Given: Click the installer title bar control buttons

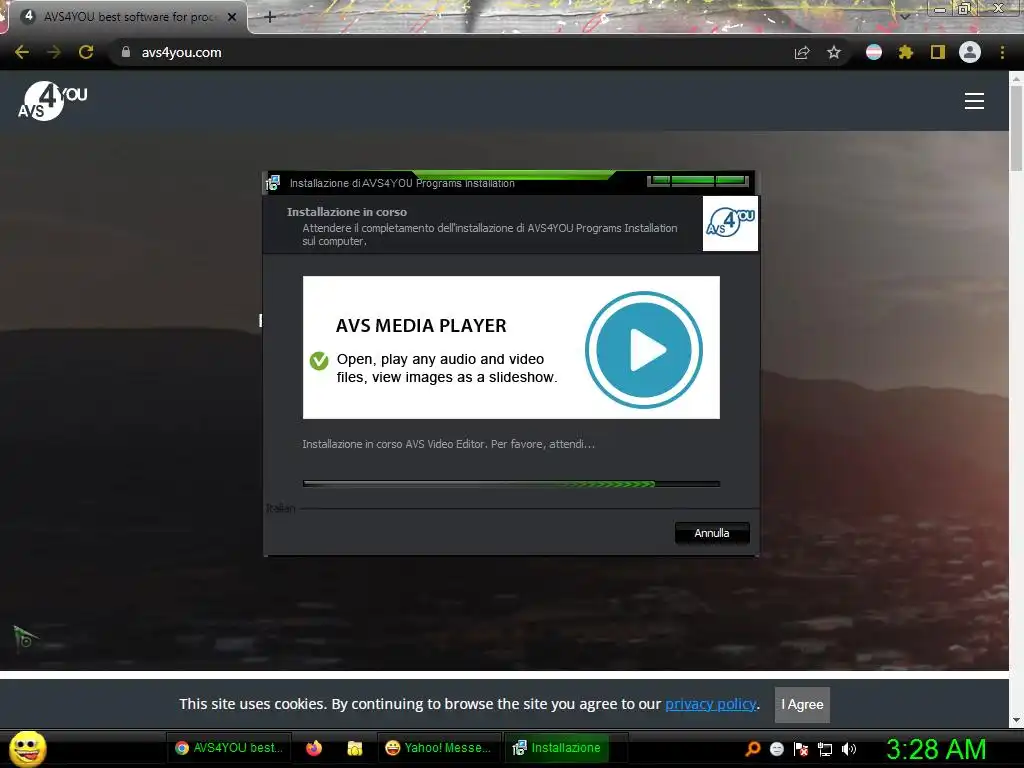Looking at the screenshot, I should [697, 181].
